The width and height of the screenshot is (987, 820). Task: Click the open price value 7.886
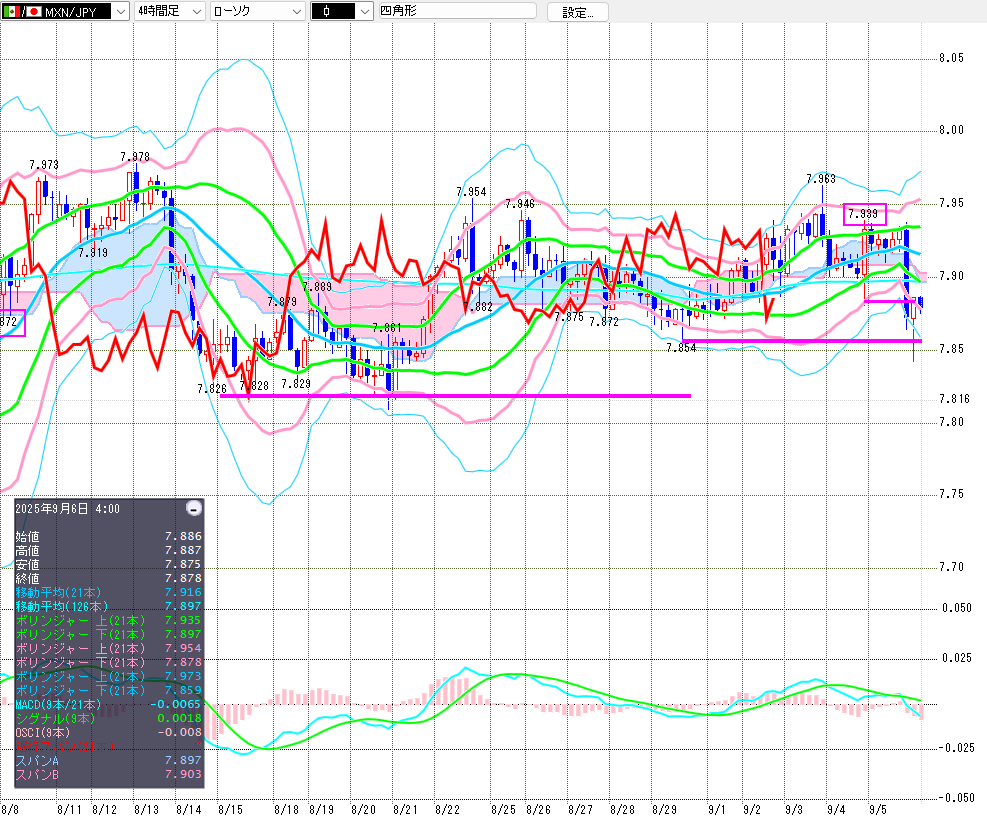183,536
